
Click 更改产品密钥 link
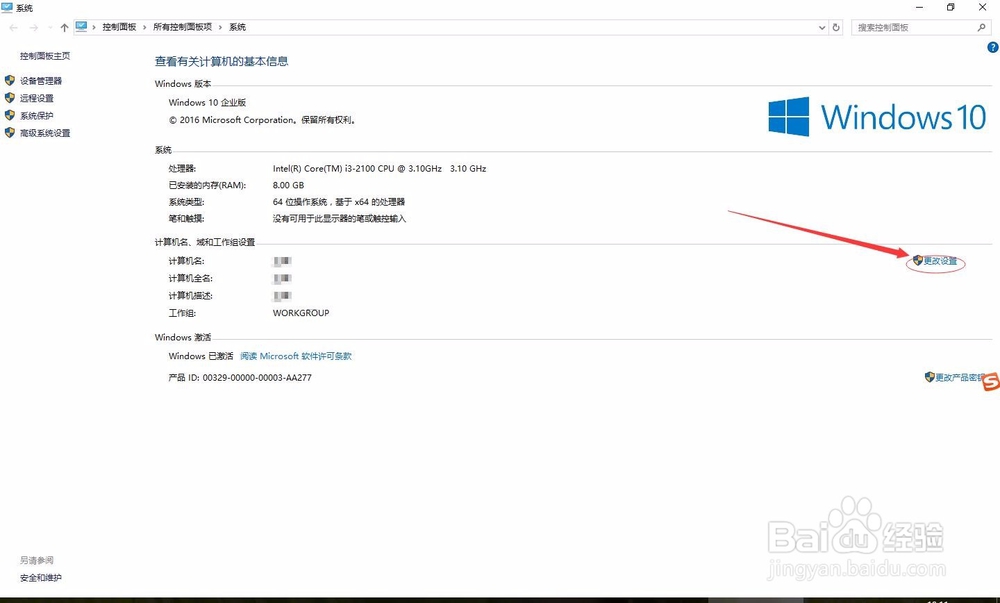[x=960, y=377]
